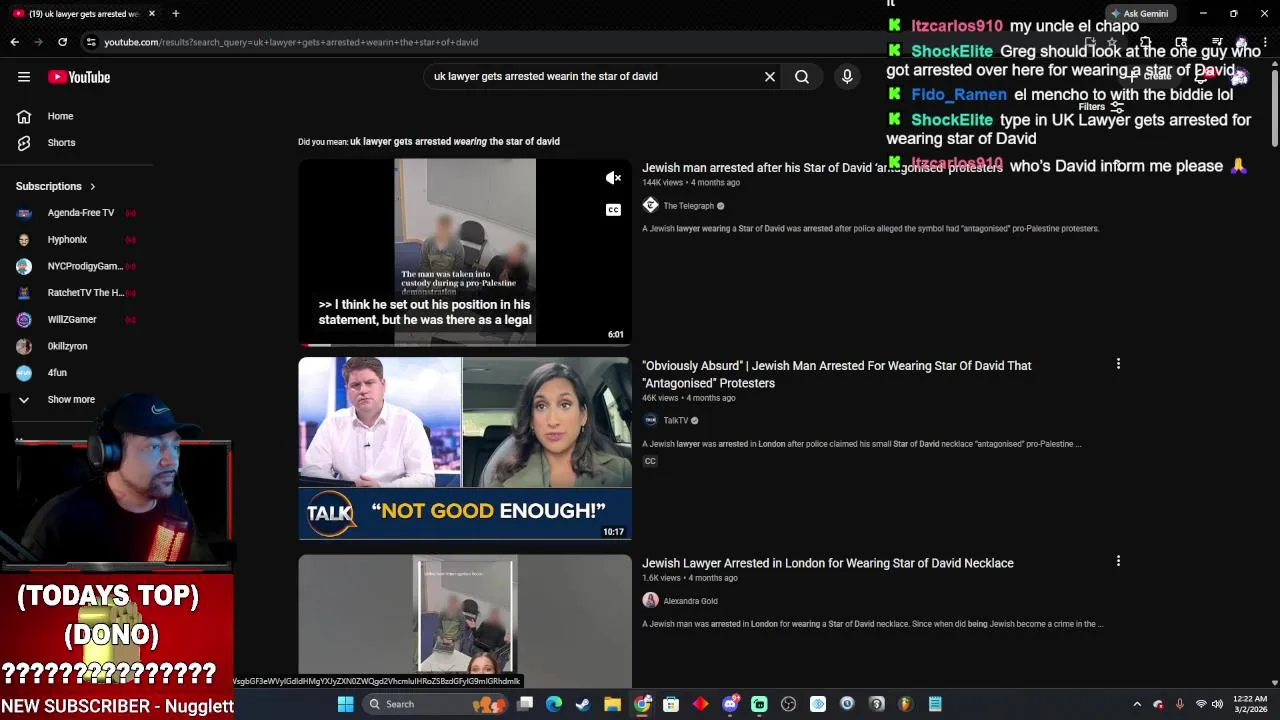The image size is (1280, 720).
Task: Open the TalkTV 'Not Good Enough' thumbnail
Action: [465, 448]
